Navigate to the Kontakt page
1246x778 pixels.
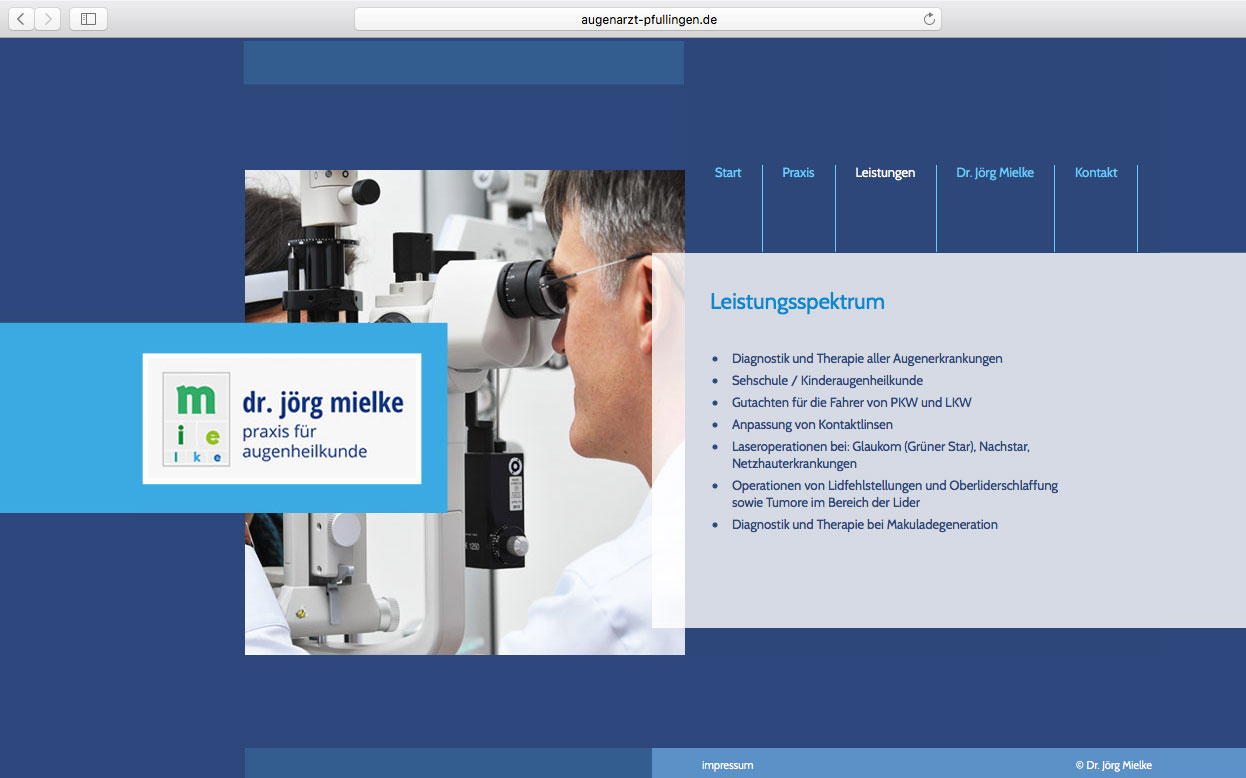tap(1095, 173)
